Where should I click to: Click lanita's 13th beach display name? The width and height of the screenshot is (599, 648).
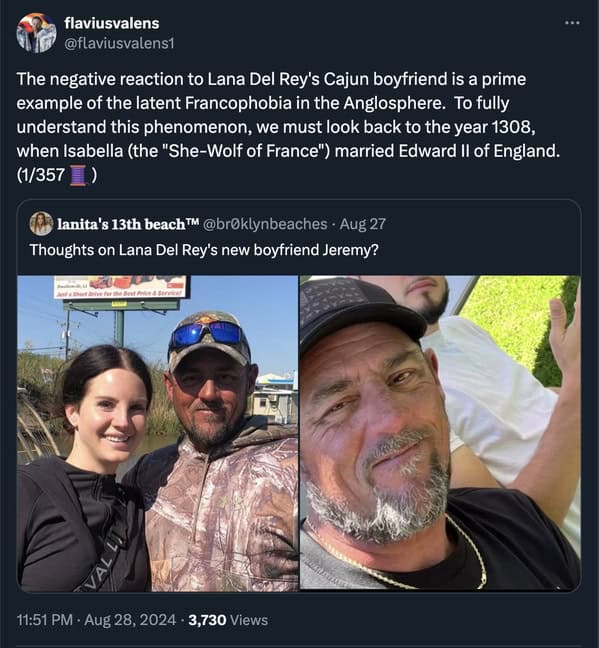(128, 224)
